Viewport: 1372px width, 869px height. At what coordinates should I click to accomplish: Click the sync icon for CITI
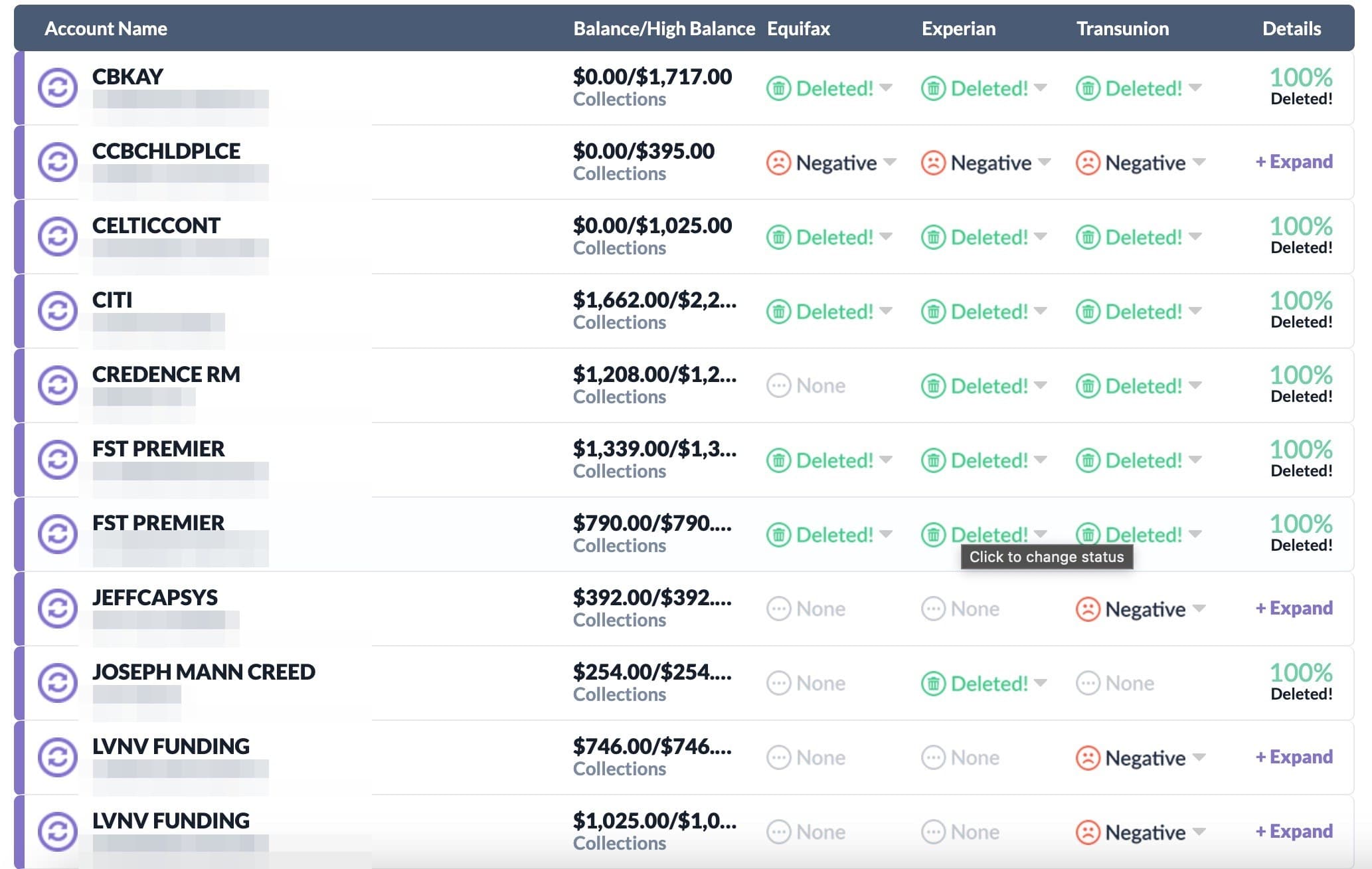pos(58,311)
